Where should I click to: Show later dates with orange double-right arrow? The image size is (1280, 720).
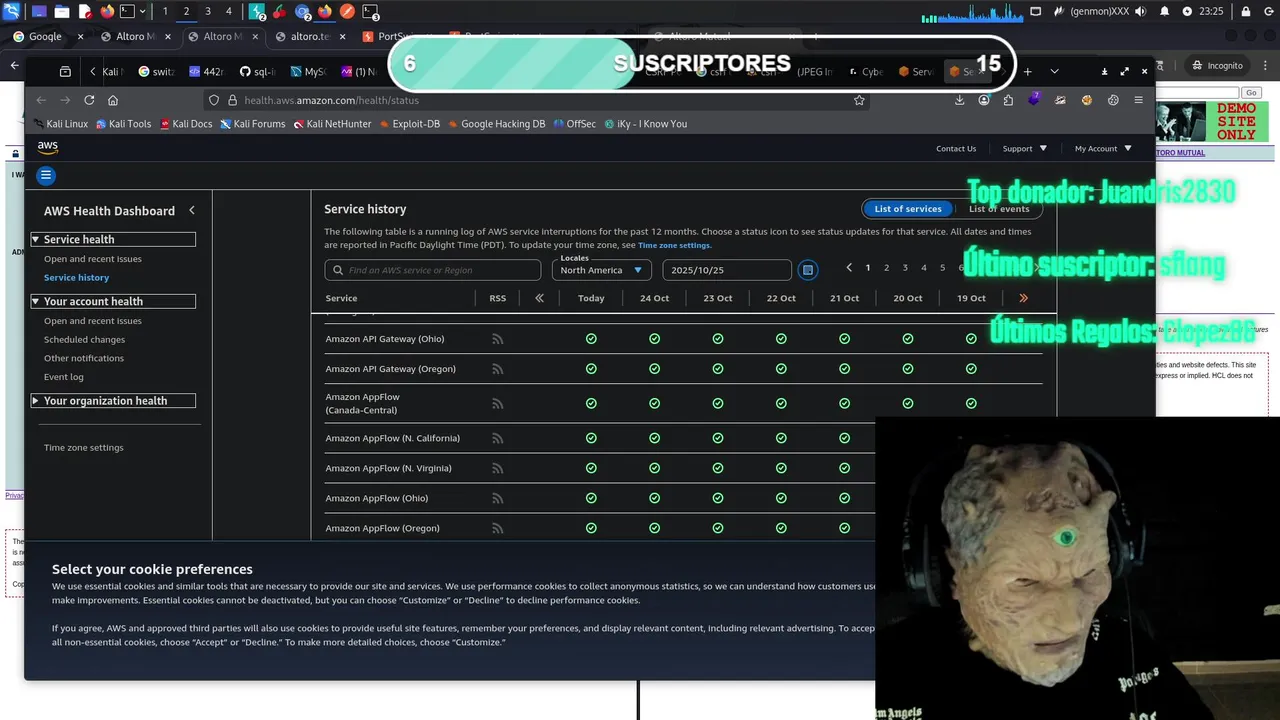[x=1023, y=298]
